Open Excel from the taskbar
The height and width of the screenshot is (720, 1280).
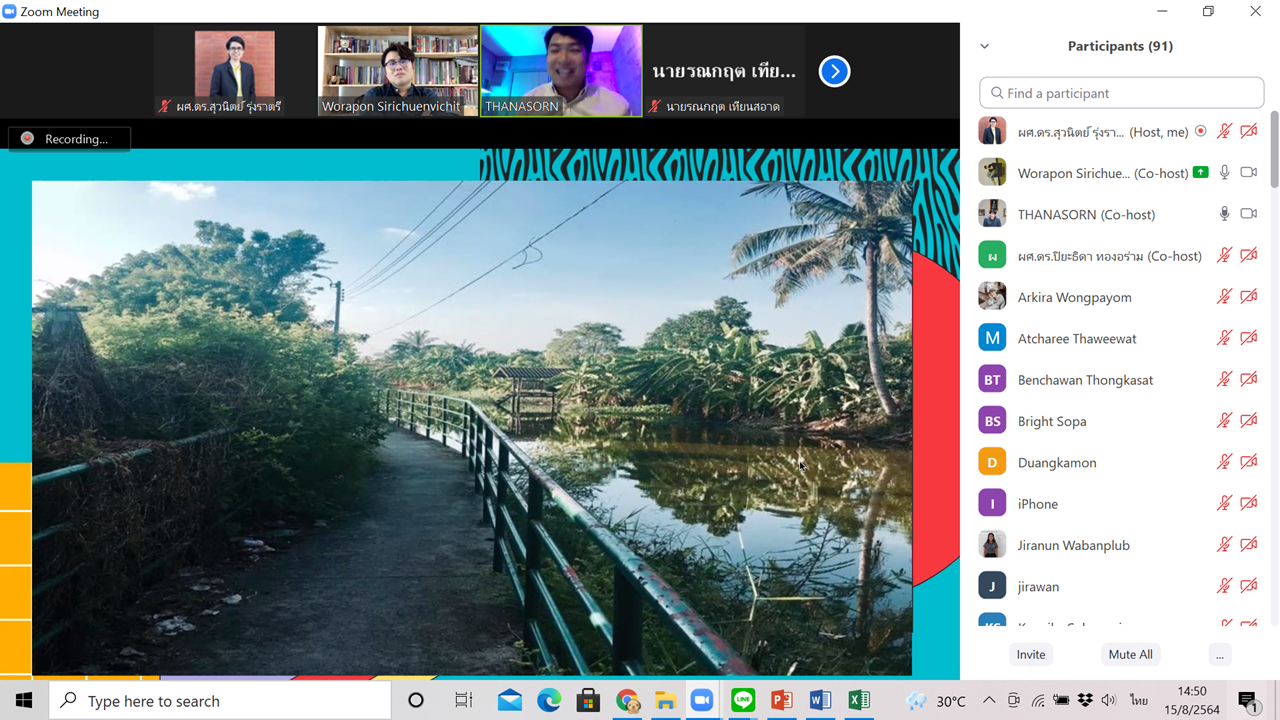coord(859,700)
